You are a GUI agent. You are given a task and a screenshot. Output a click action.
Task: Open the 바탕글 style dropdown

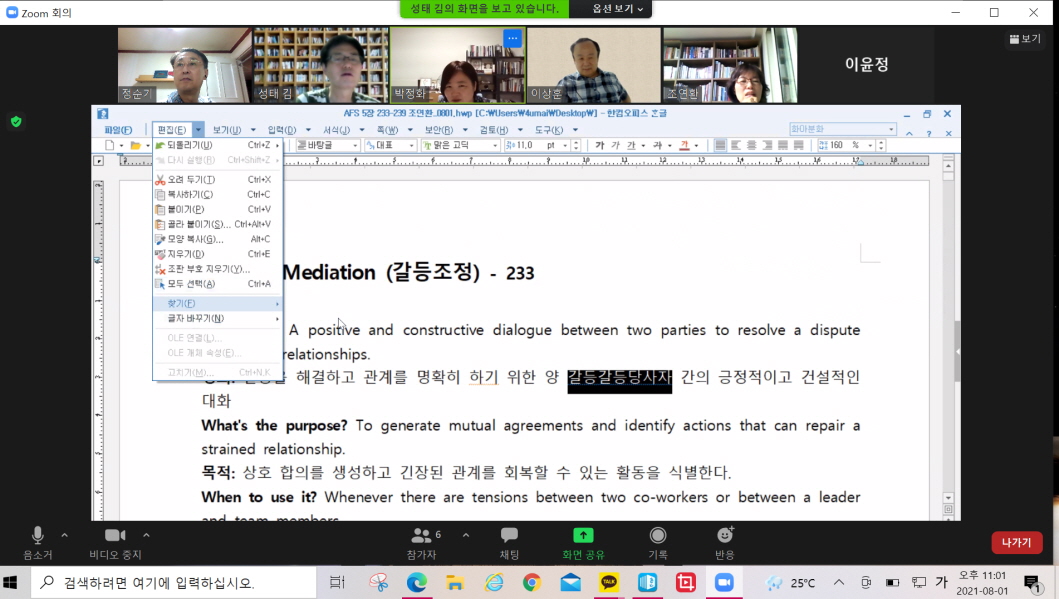[356, 145]
